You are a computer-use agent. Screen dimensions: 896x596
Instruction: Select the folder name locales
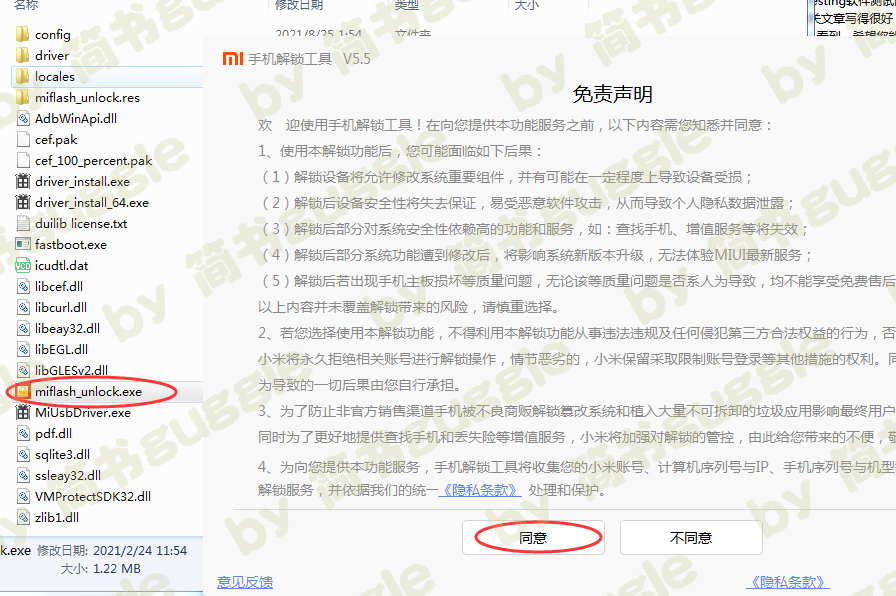(55, 77)
